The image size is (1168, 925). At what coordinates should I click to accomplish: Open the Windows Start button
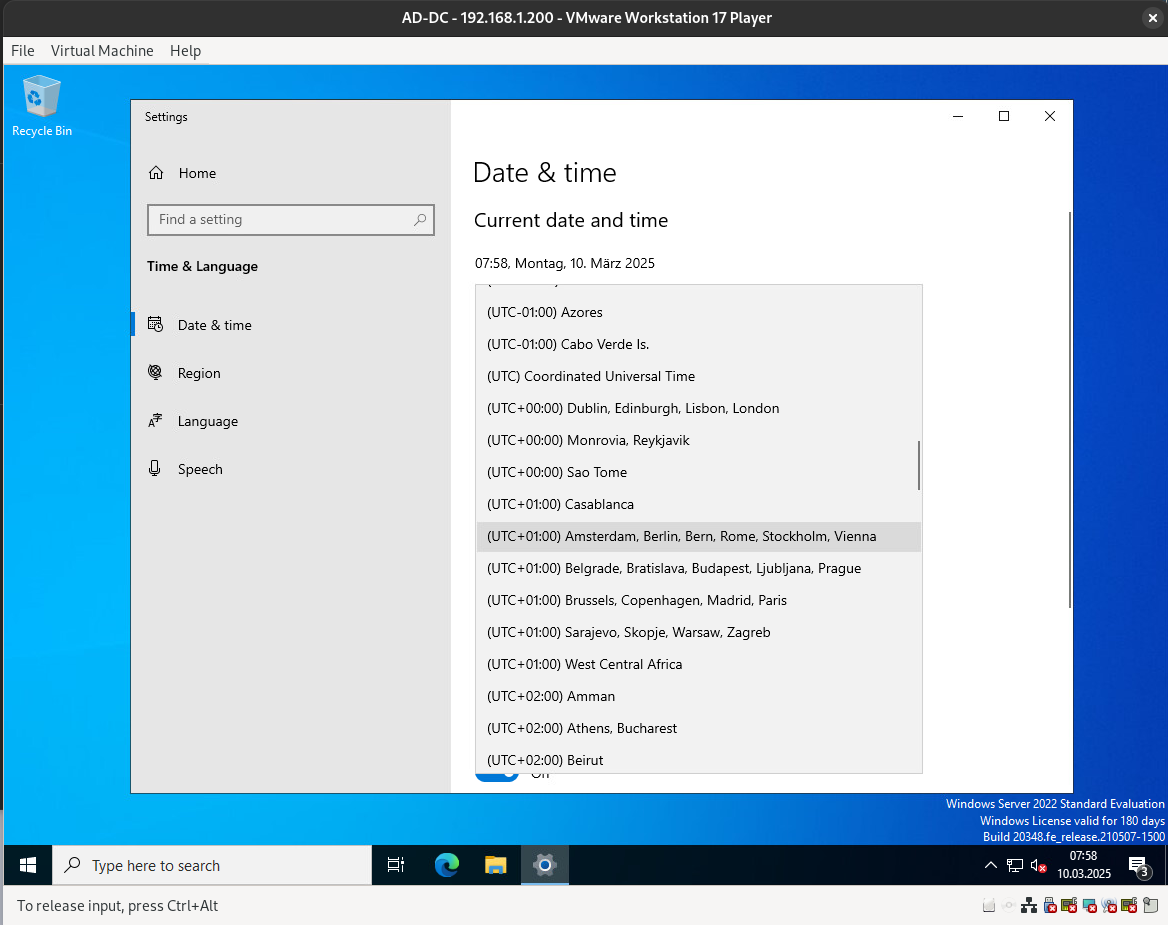coord(28,865)
